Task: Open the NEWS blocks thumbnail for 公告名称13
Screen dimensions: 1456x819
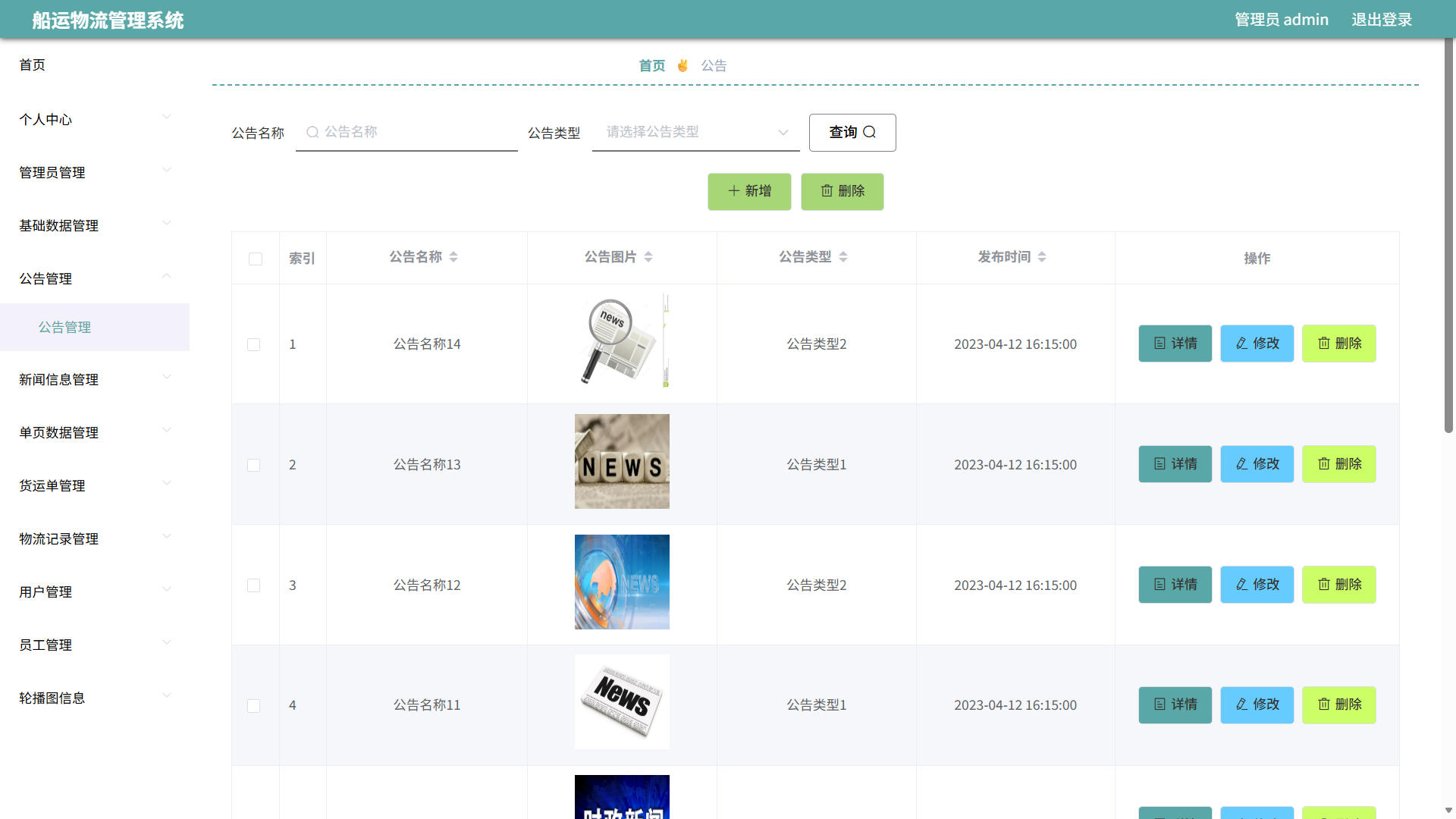Action: coord(622,461)
